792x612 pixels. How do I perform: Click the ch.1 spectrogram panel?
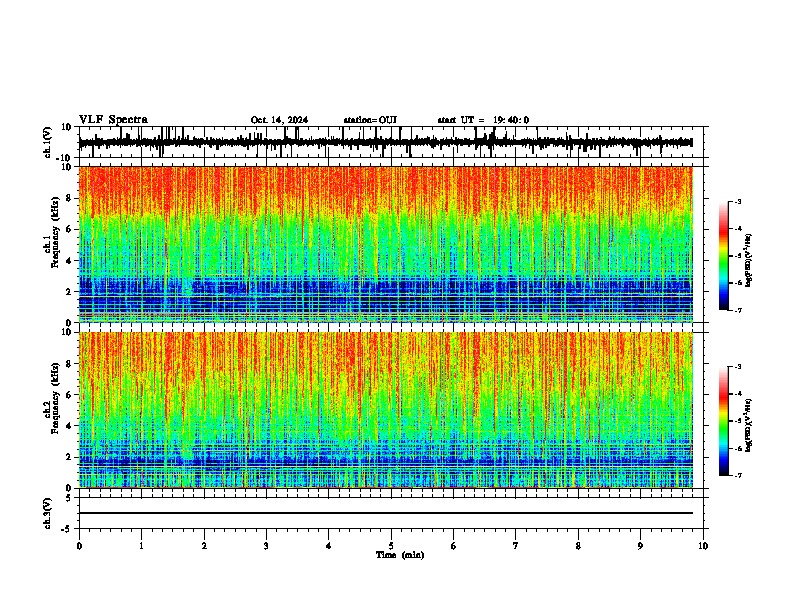click(x=386, y=244)
